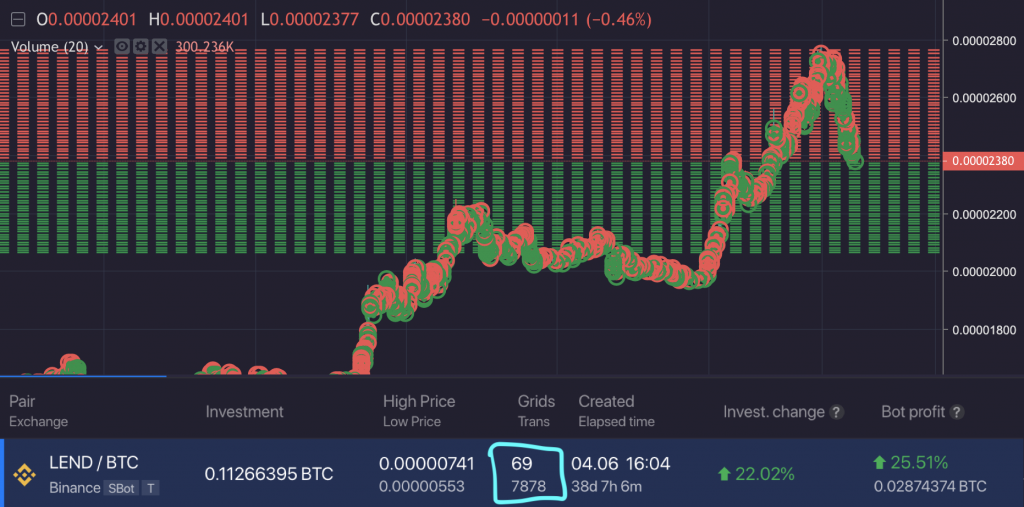Open the LEND / BTC pair row
This screenshot has width=1024, height=507.
[94, 463]
